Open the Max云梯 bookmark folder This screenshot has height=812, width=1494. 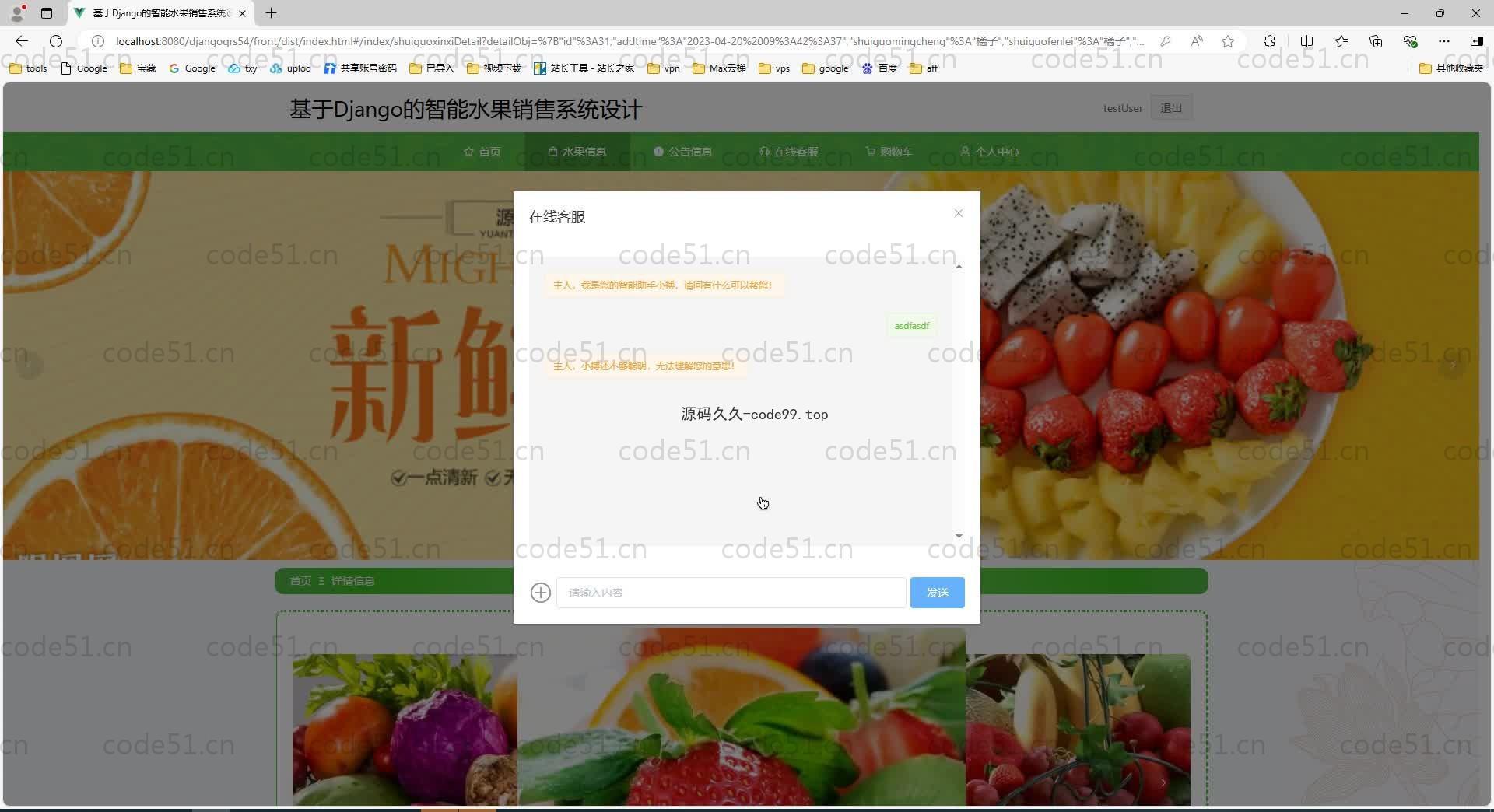click(719, 68)
